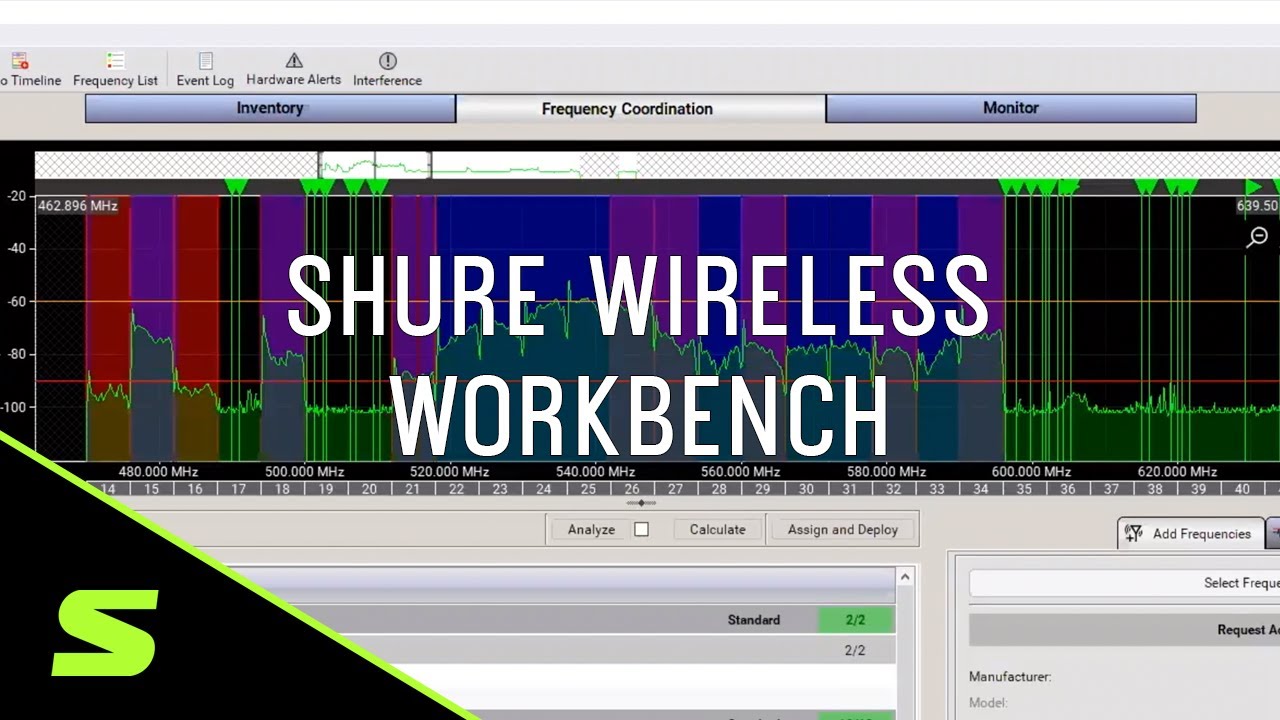Click the 500.000 MHz axis label
Image resolution: width=1280 pixels, height=720 pixels.
coord(304,471)
